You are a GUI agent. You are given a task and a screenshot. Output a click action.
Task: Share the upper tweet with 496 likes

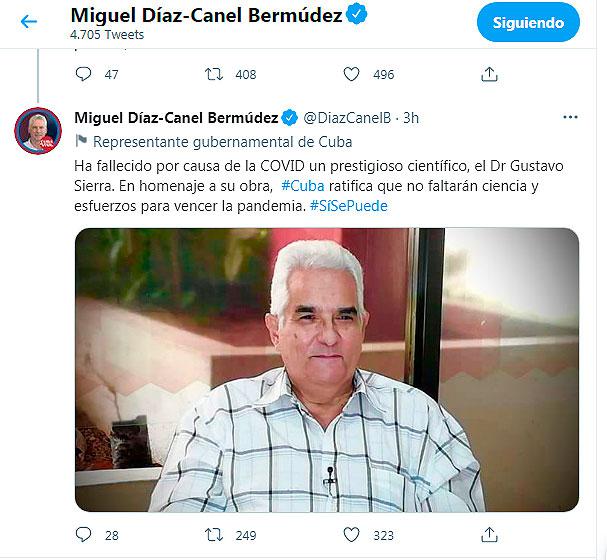pos(489,74)
